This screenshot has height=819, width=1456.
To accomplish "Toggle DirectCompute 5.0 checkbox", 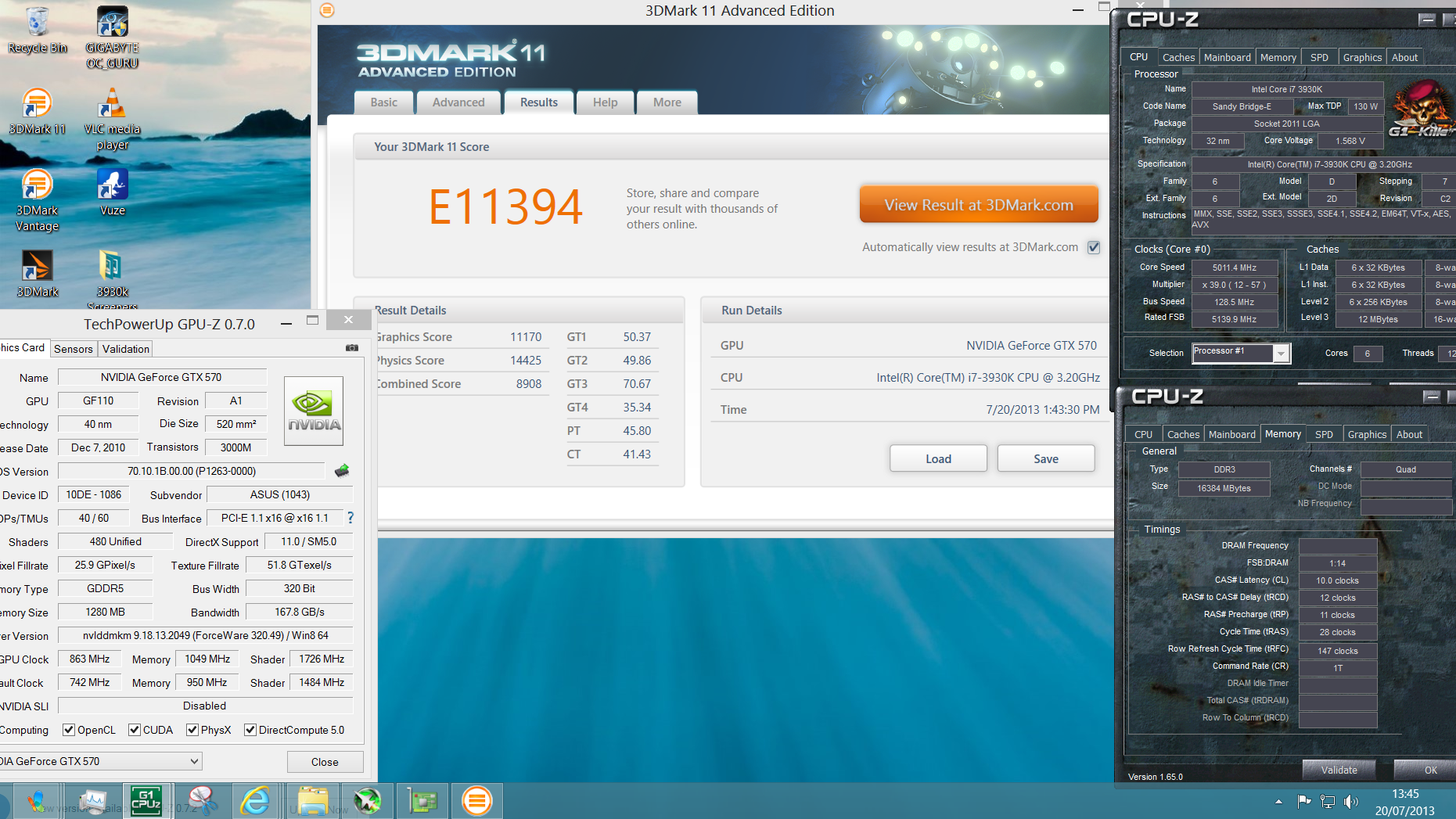I will click(250, 730).
